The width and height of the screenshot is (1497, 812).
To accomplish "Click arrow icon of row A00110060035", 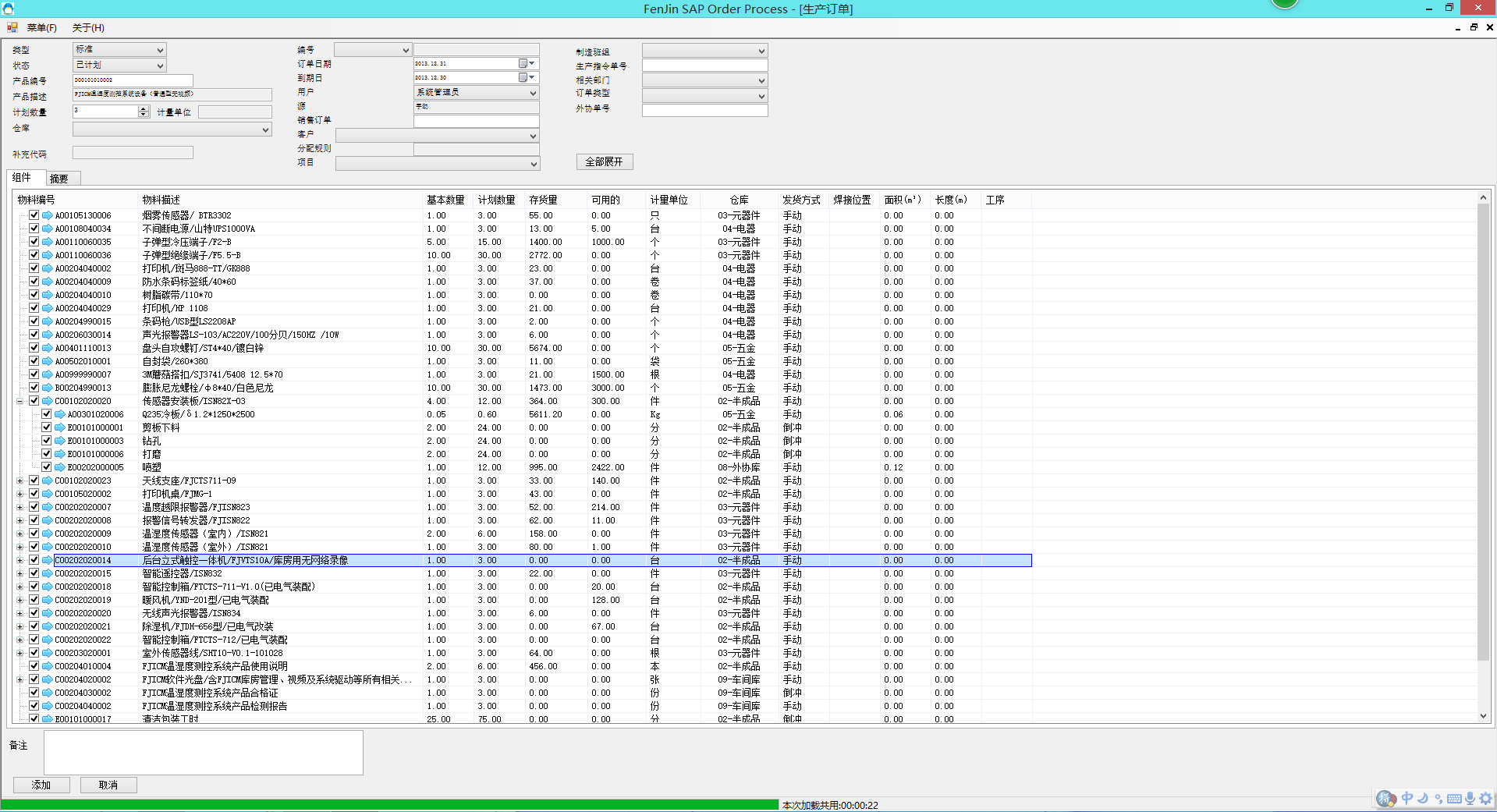I will [x=48, y=242].
